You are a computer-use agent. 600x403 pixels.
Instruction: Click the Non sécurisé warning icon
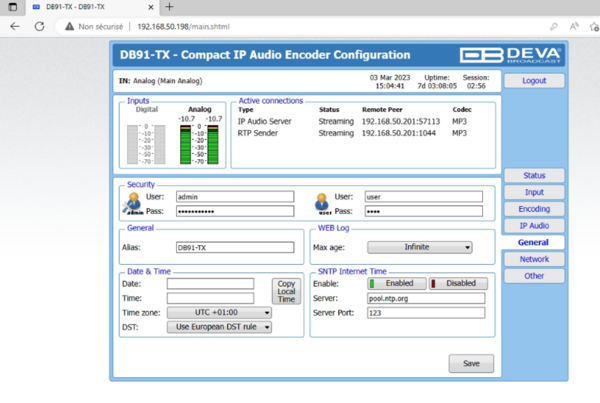click(69, 26)
